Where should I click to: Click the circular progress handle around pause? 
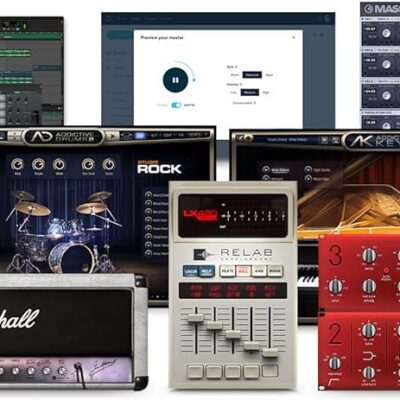point(194,80)
